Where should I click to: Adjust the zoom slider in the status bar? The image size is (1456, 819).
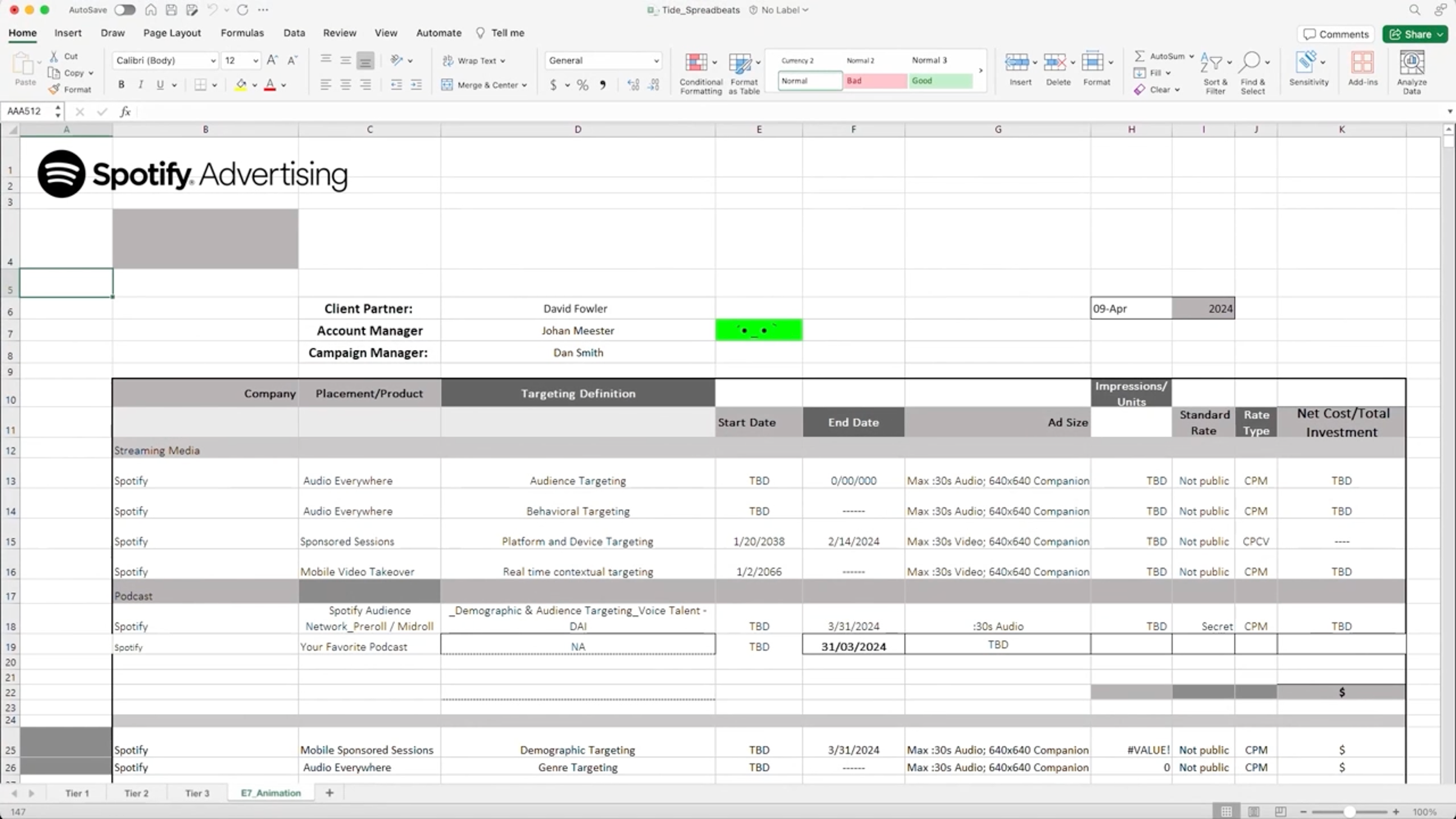coord(1349,812)
